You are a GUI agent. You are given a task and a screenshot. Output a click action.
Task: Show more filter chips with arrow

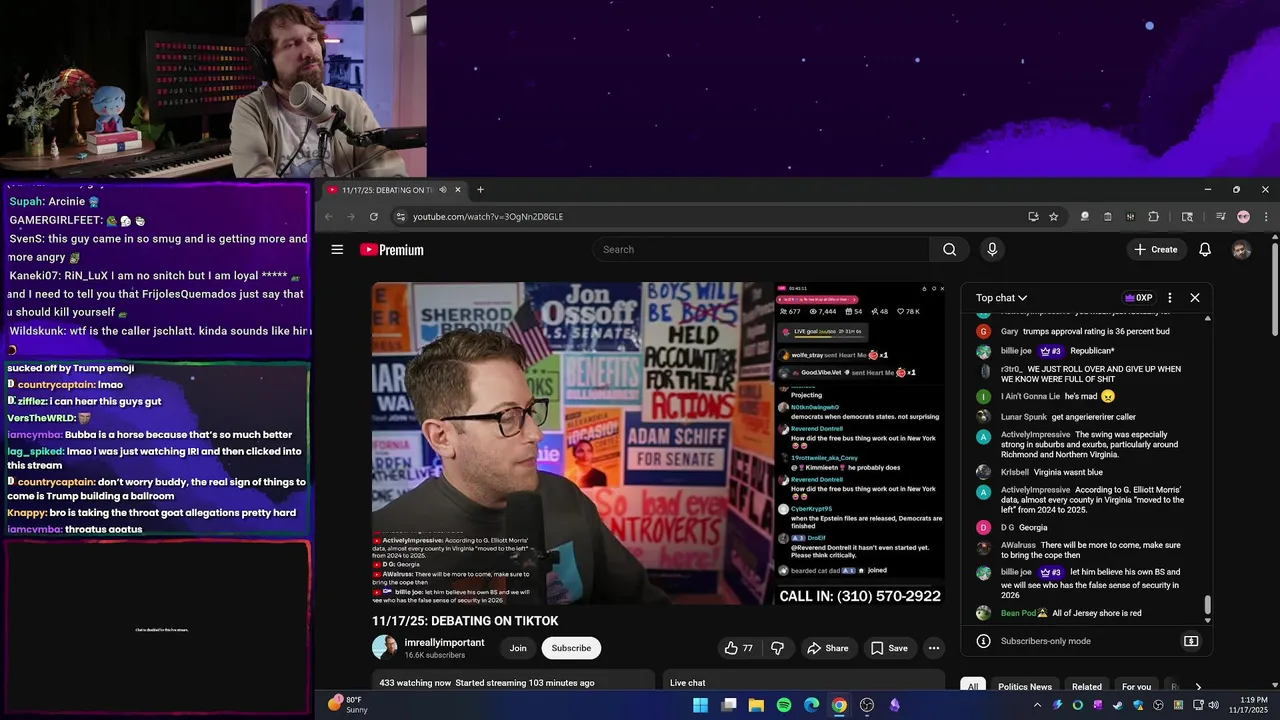point(1198,687)
